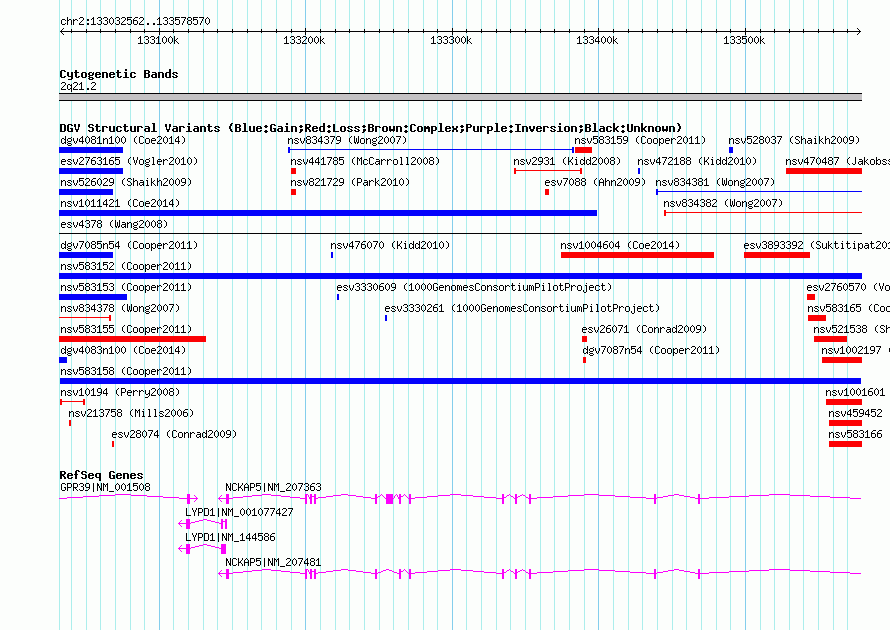Open nsv583153 (Cooper2011) variant
This screenshot has width=890, height=630.
click(126, 287)
